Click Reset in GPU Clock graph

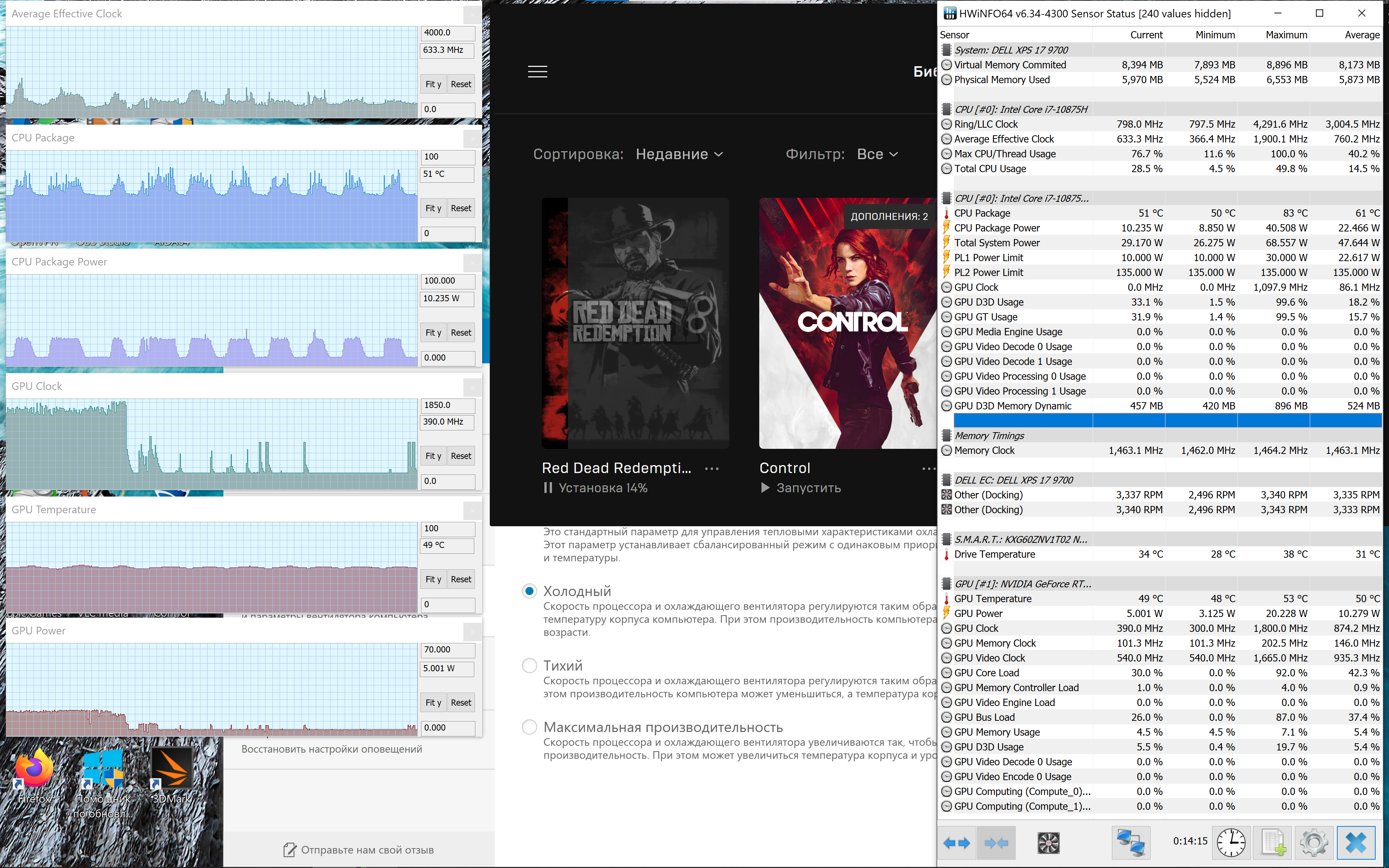click(461, 456)
